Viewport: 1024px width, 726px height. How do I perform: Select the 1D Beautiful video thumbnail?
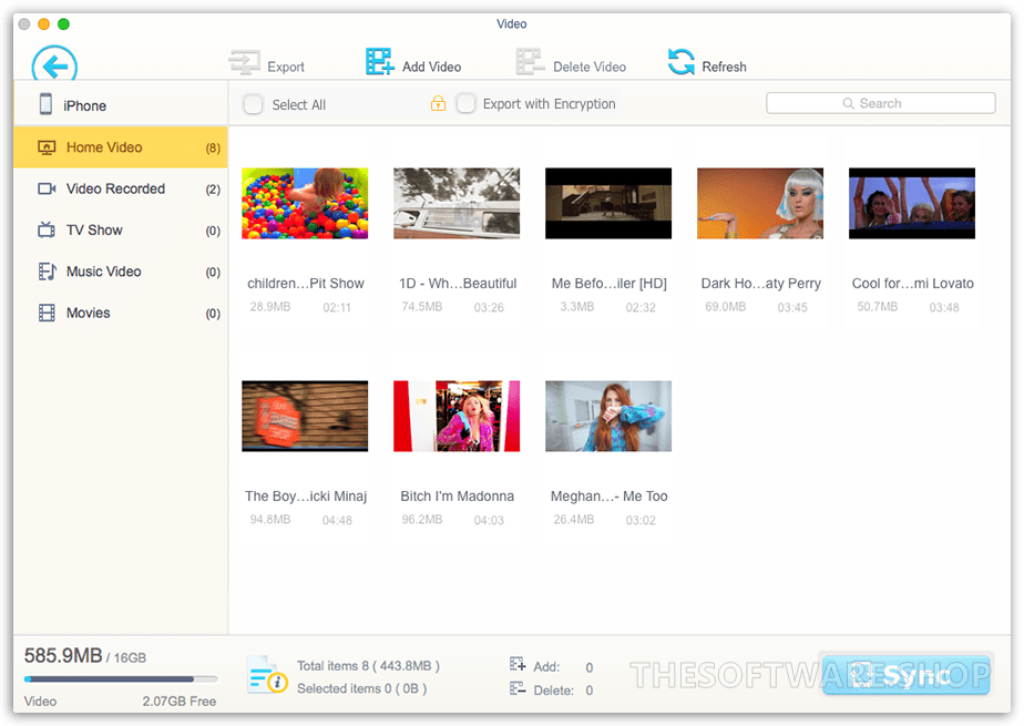point(456,203)
